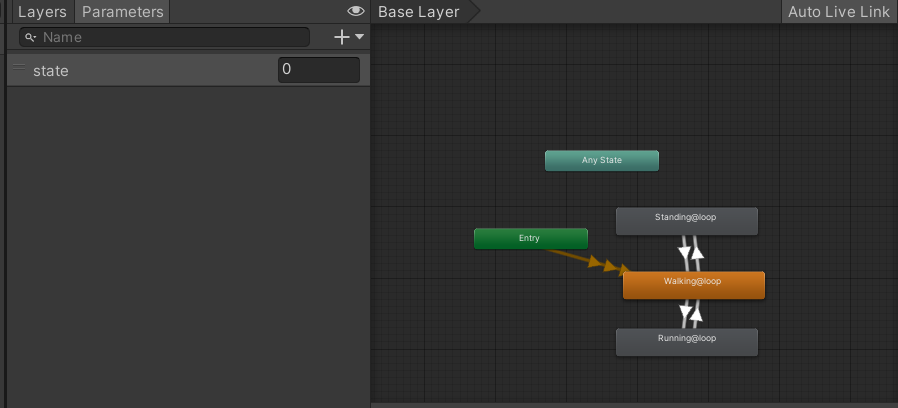Screen dimensions: 898x408
Task: Select the Walking@loop state node
Action: click(694, 285)
